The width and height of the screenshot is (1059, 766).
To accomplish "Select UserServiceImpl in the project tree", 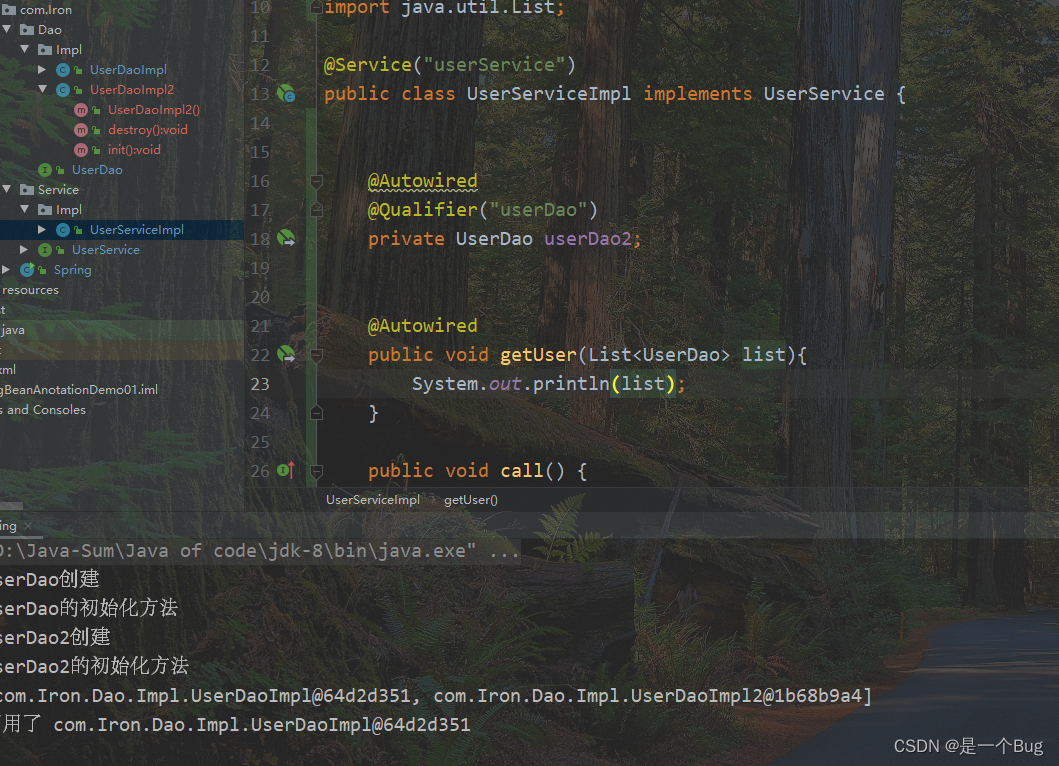I will pos(136,230).
